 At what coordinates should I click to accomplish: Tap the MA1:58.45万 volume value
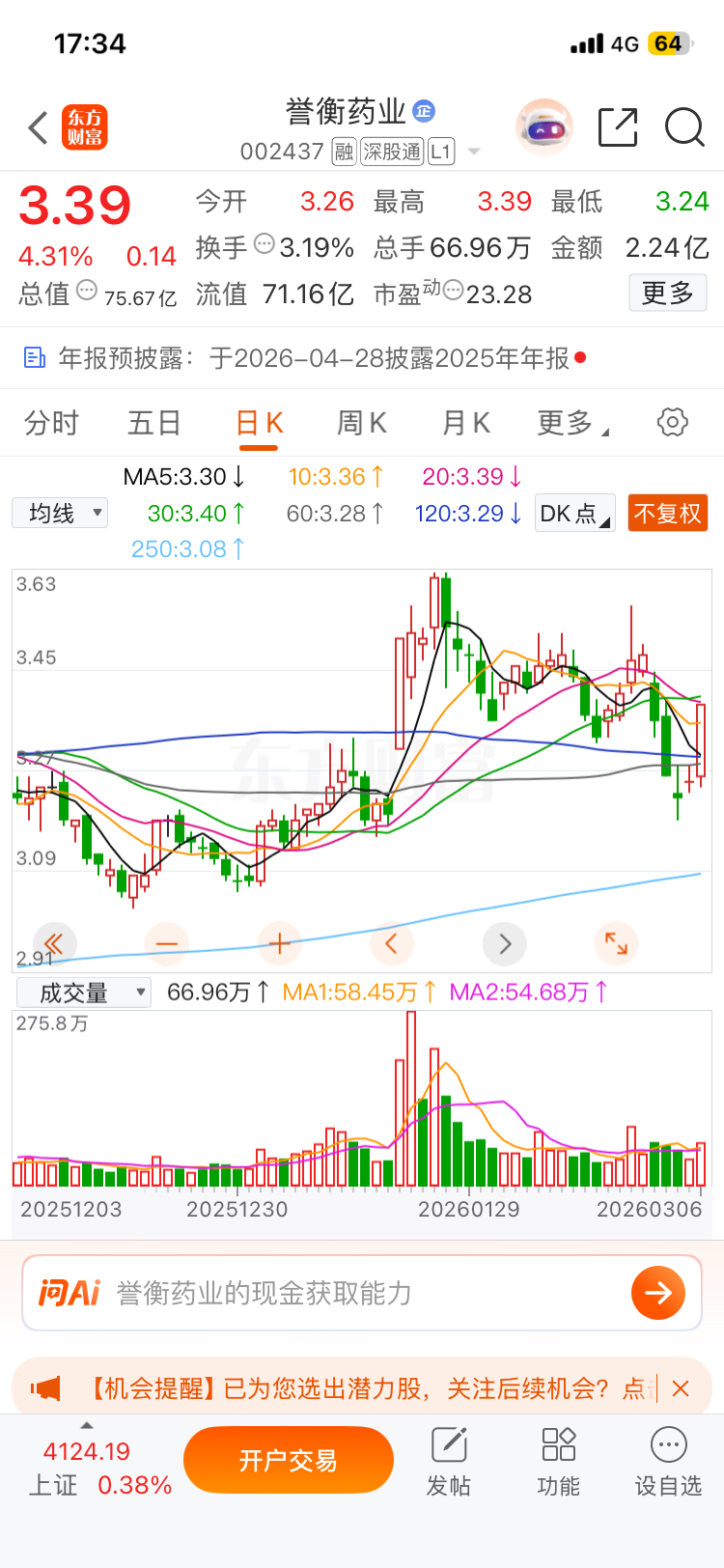point(359,993)
